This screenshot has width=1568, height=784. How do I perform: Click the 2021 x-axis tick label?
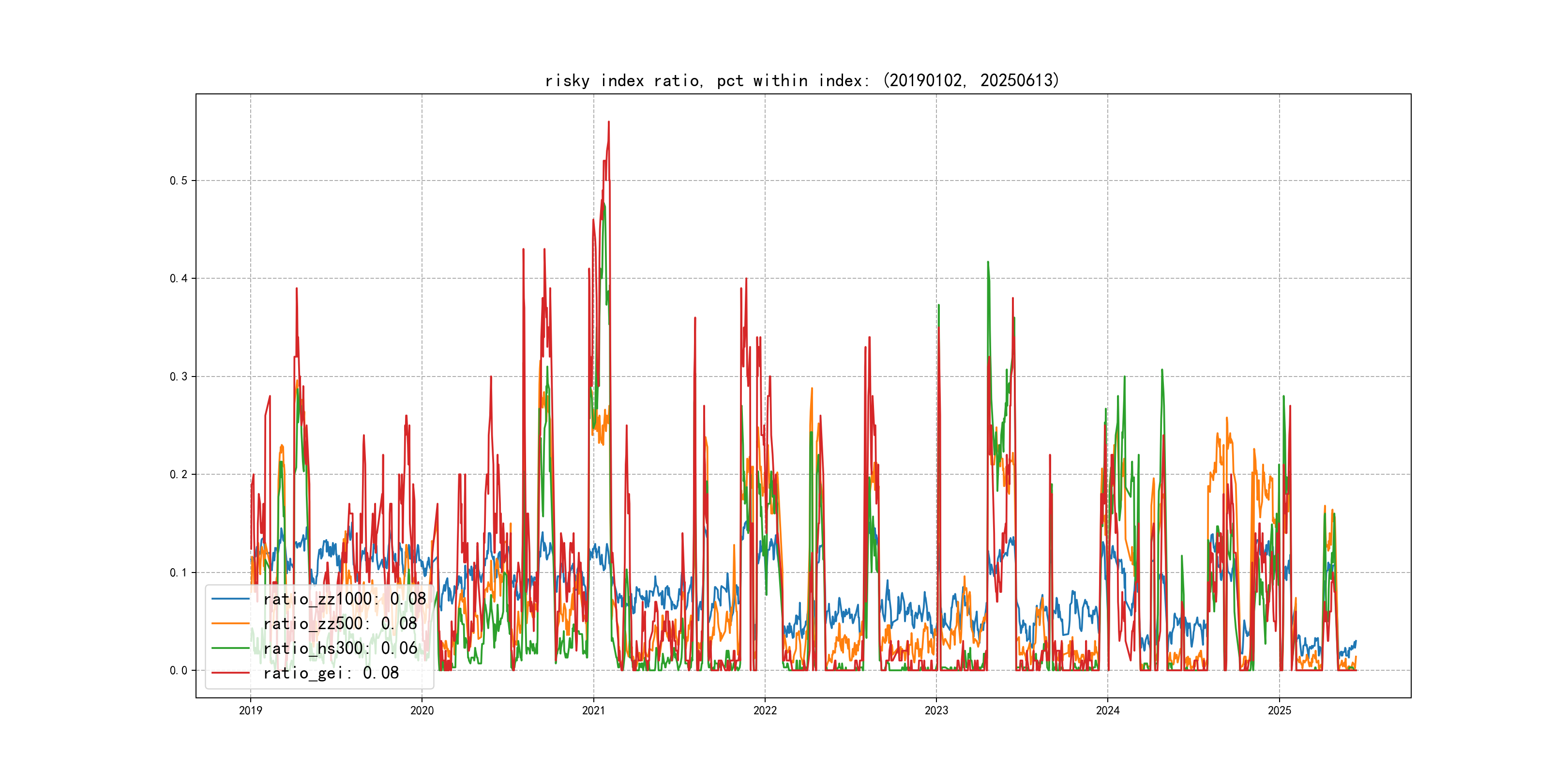pos(593,710)
